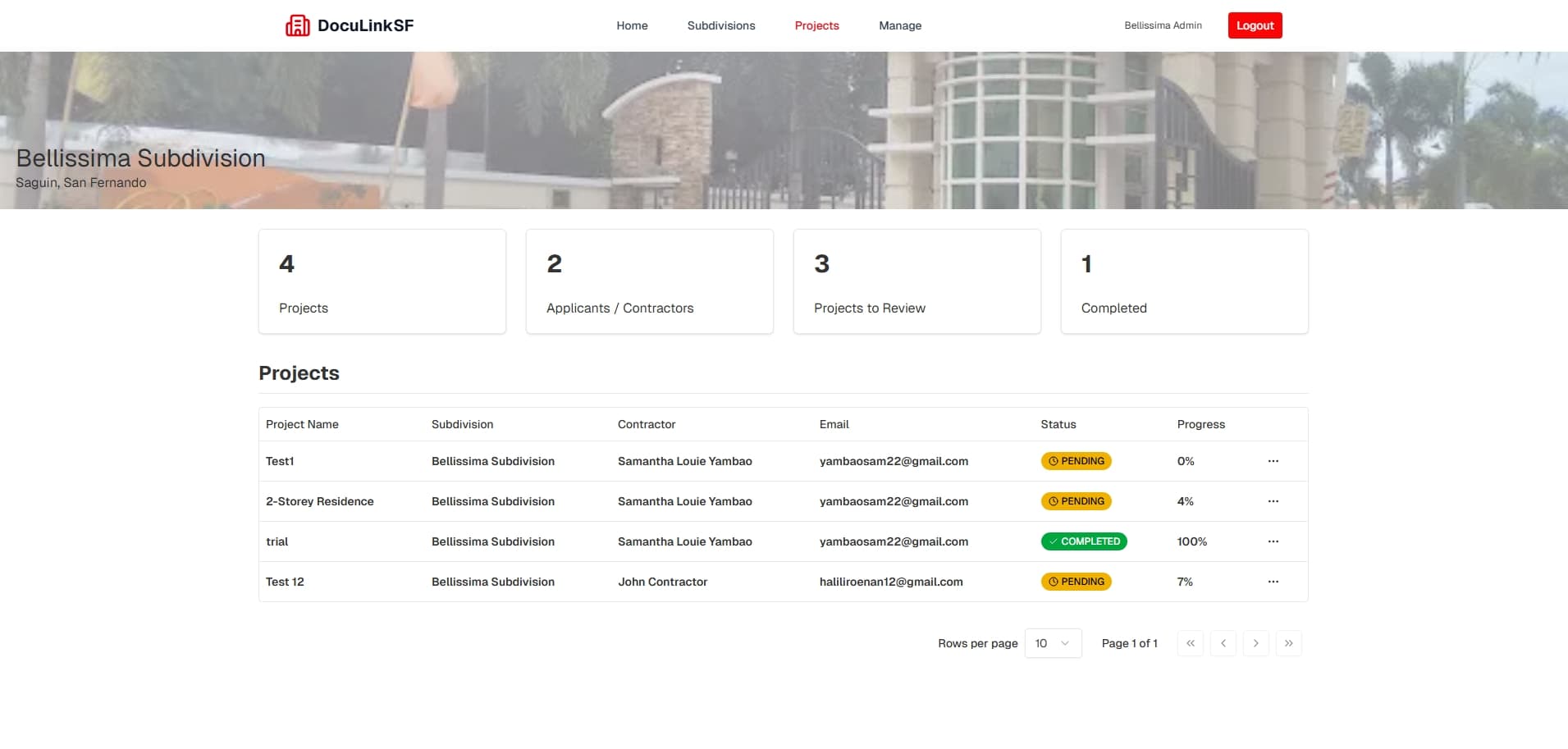Open actions menu for Test1 project
Image resolution: width=1568 pixels, height=749 pixels.
pos(1273,461)
